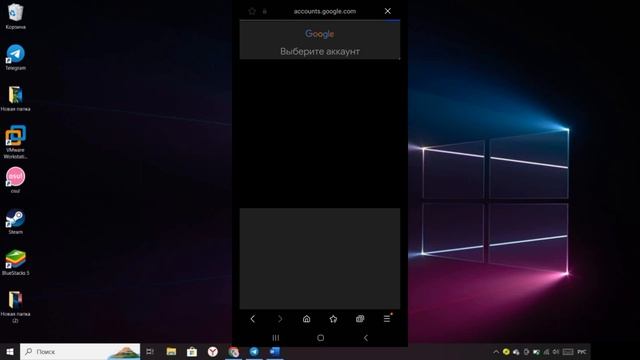Close the accounts.google.com page with X

coord(387,11)
